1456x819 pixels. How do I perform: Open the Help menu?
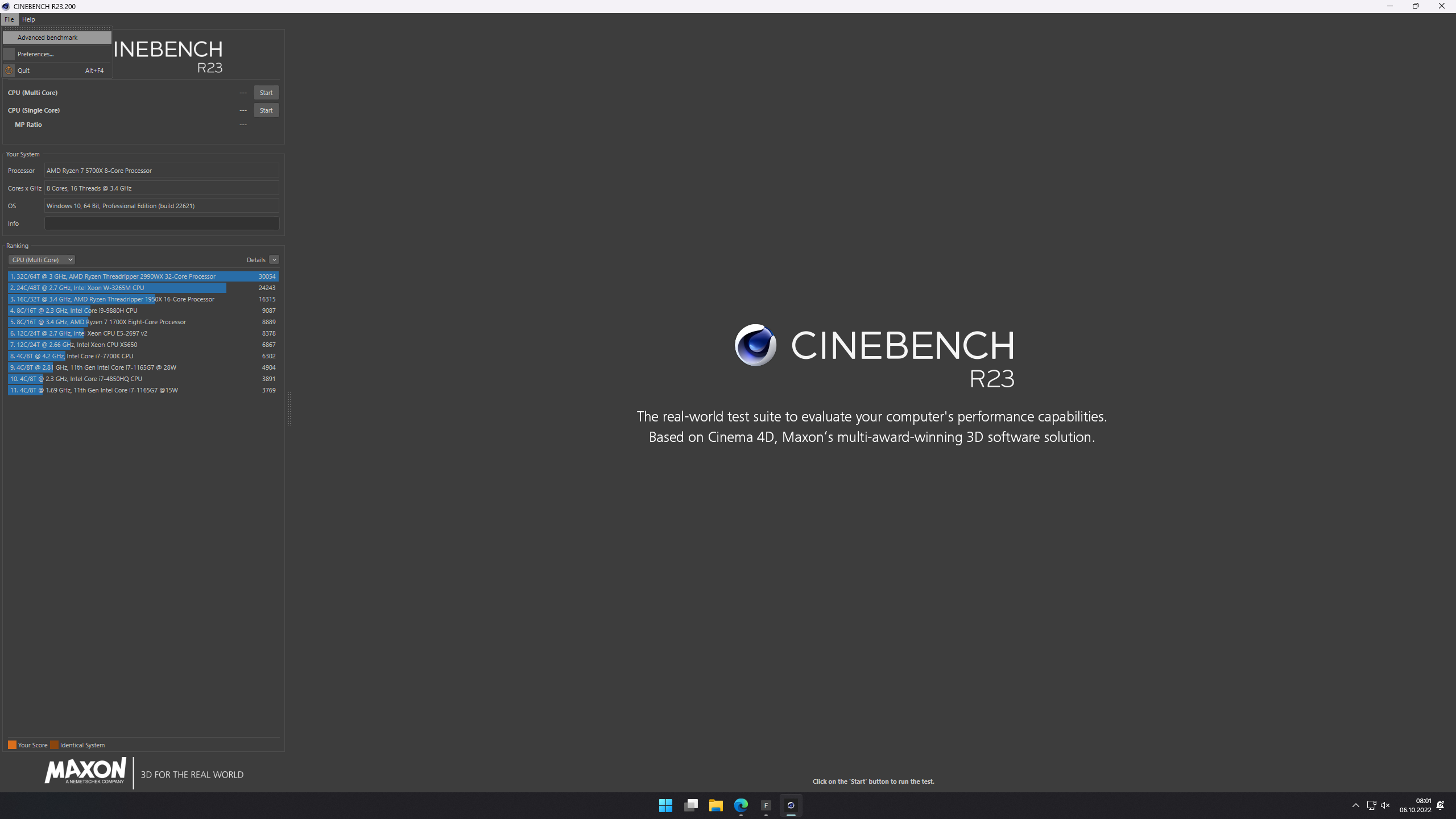[x=28, y=19]
